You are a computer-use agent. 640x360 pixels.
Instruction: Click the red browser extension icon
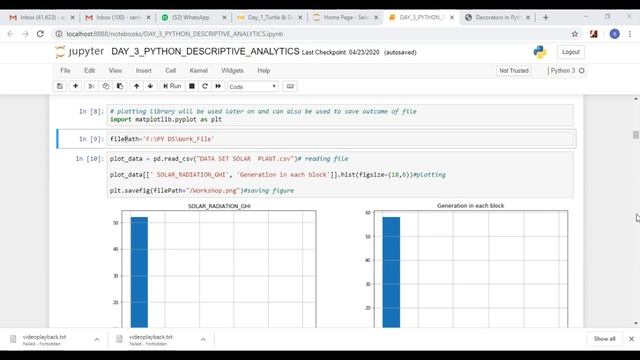click(594, 34)
